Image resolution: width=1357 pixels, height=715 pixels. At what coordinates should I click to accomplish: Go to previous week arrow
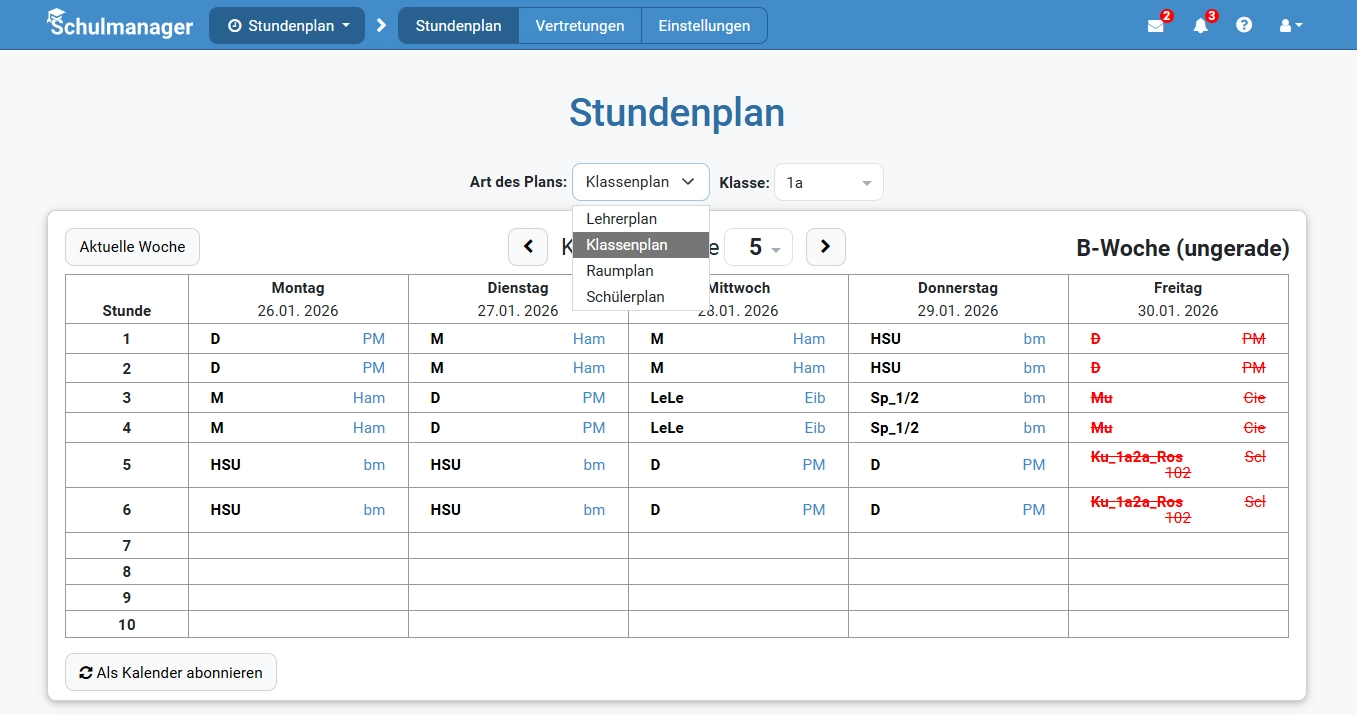click(528, 247)
